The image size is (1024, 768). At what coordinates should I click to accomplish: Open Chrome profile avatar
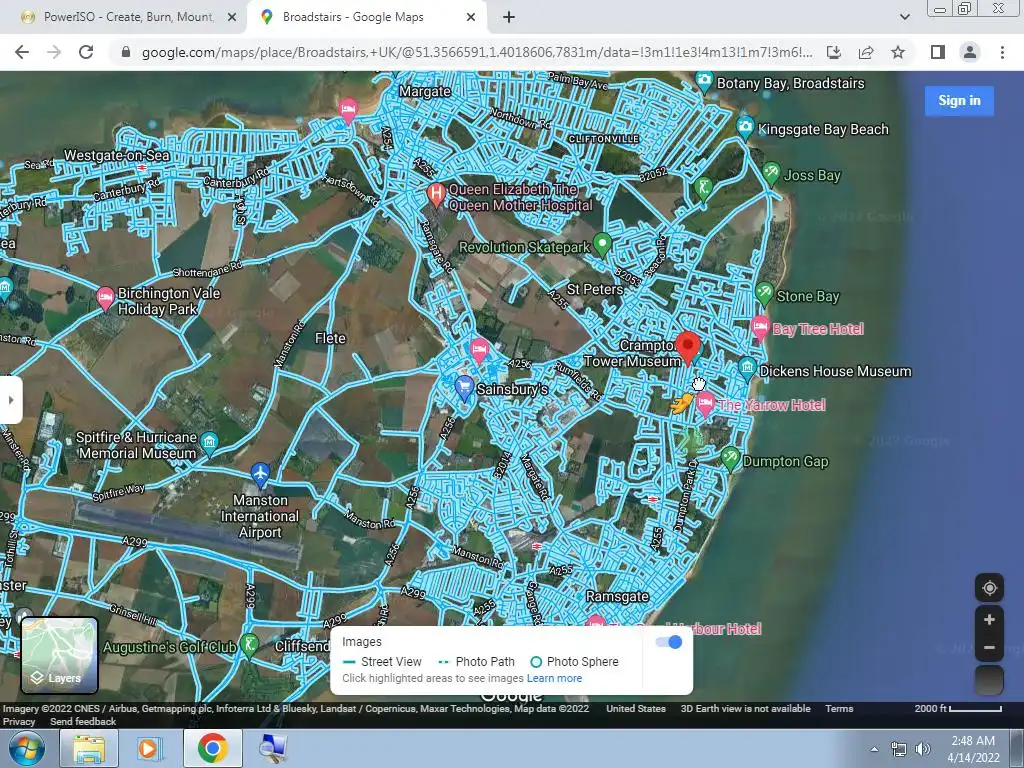coord(970,52)
